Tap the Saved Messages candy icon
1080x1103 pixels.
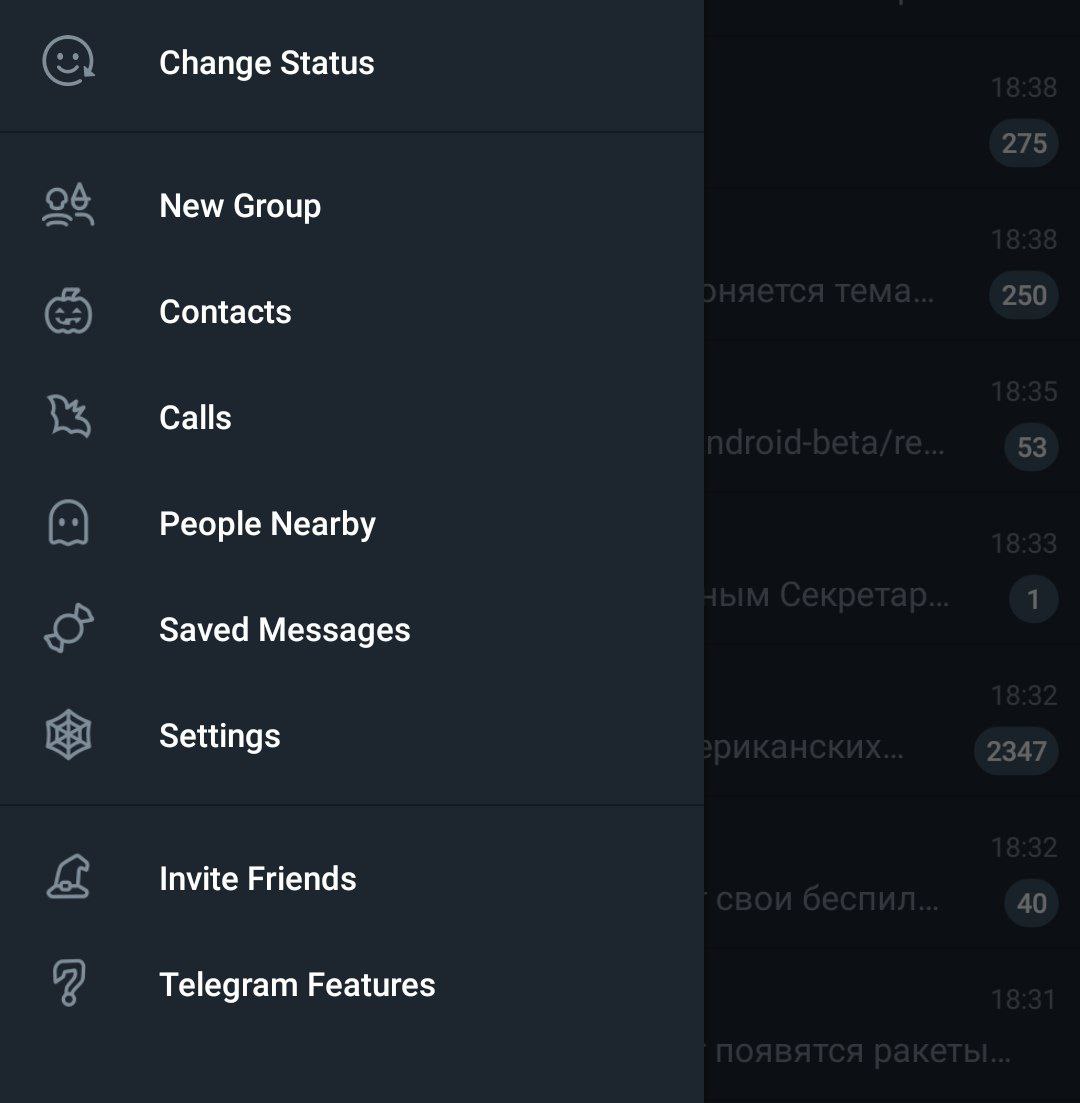pos(68,629)
